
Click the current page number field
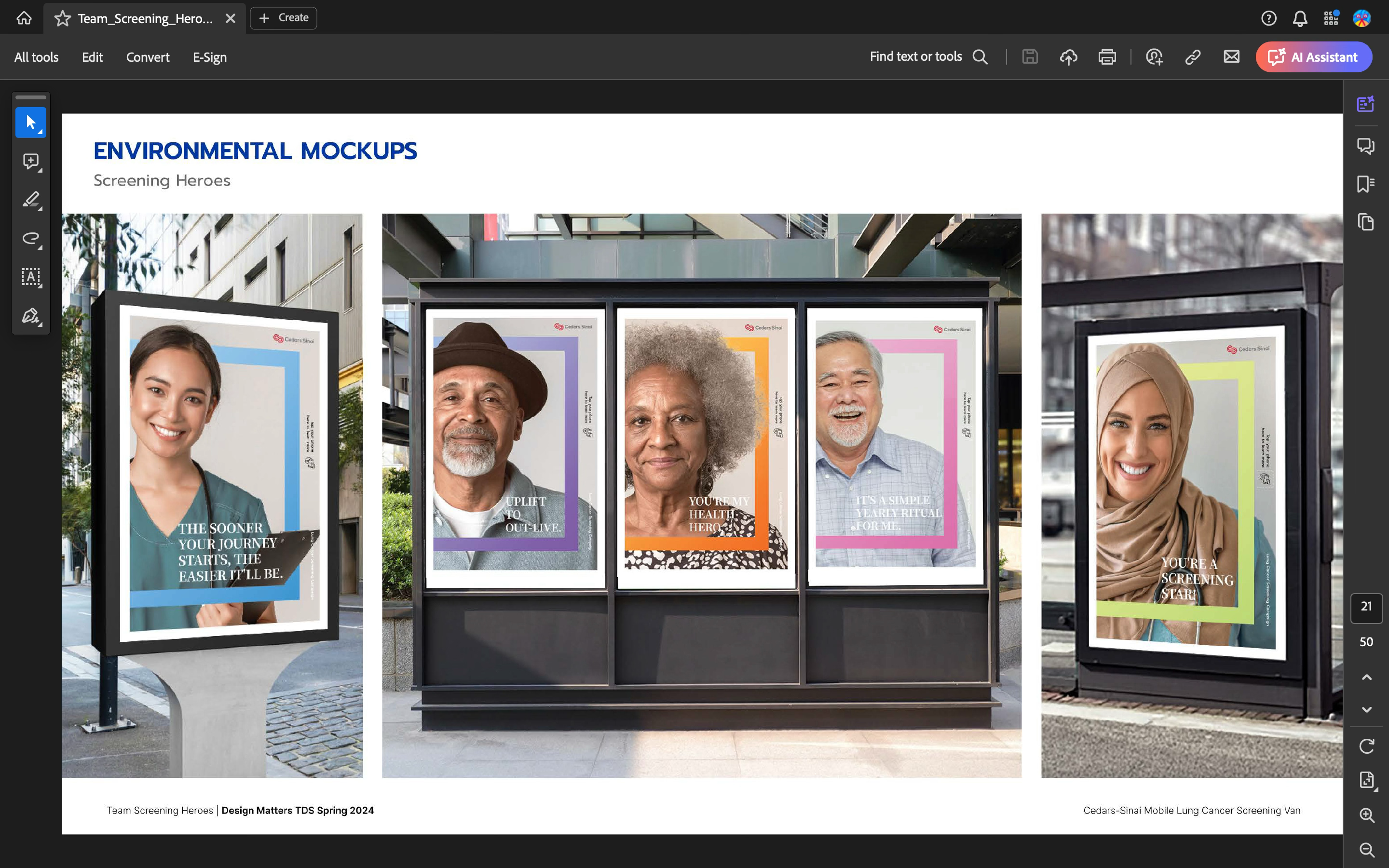[x=1366, y=607]
